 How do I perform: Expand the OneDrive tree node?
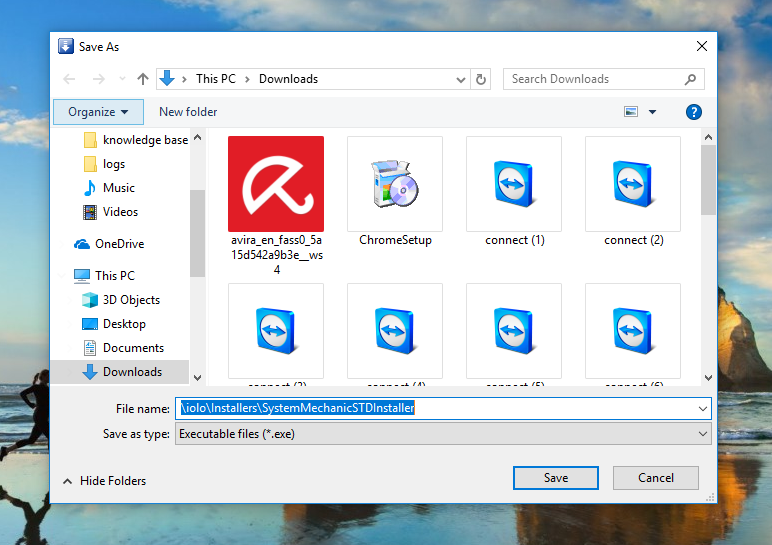pyautogui.click(x=63, y=244)
